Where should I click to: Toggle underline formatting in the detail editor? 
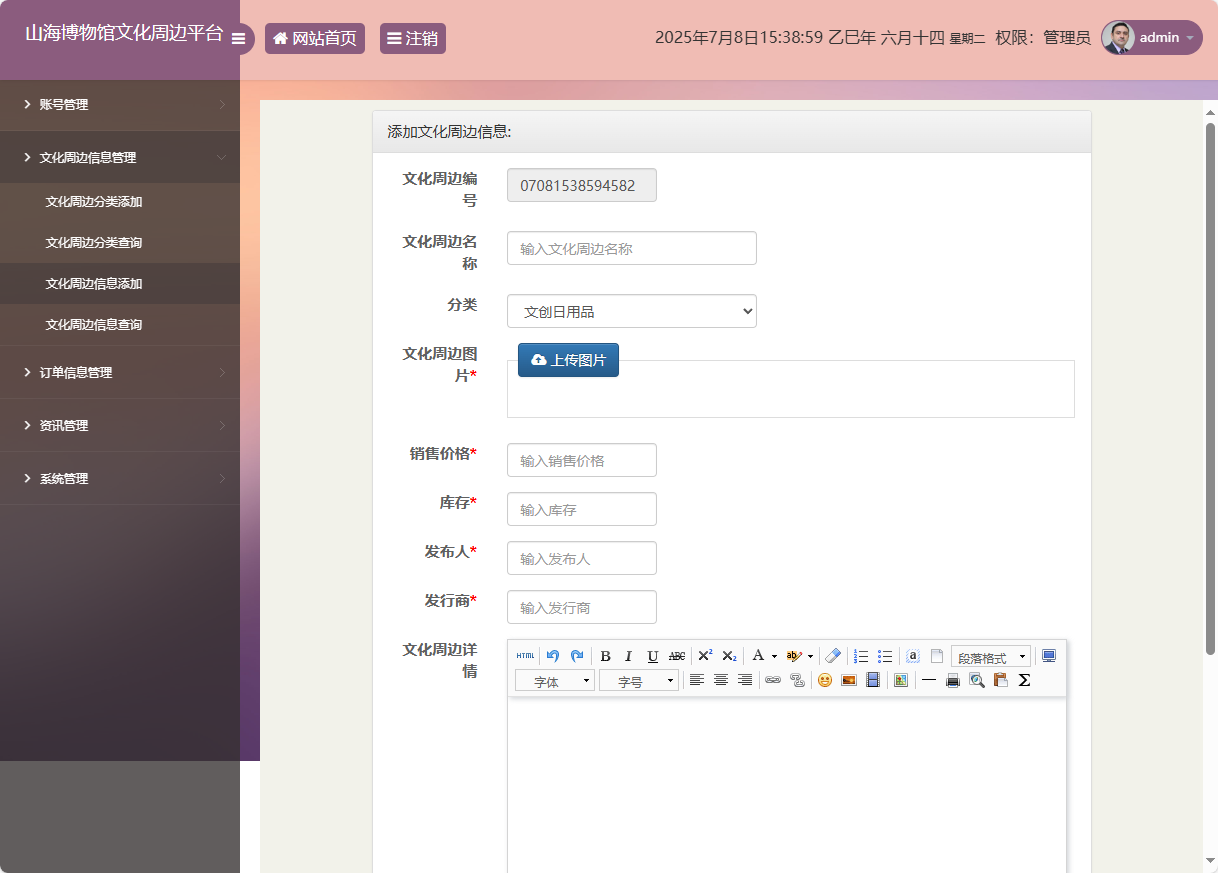[652, 656]
